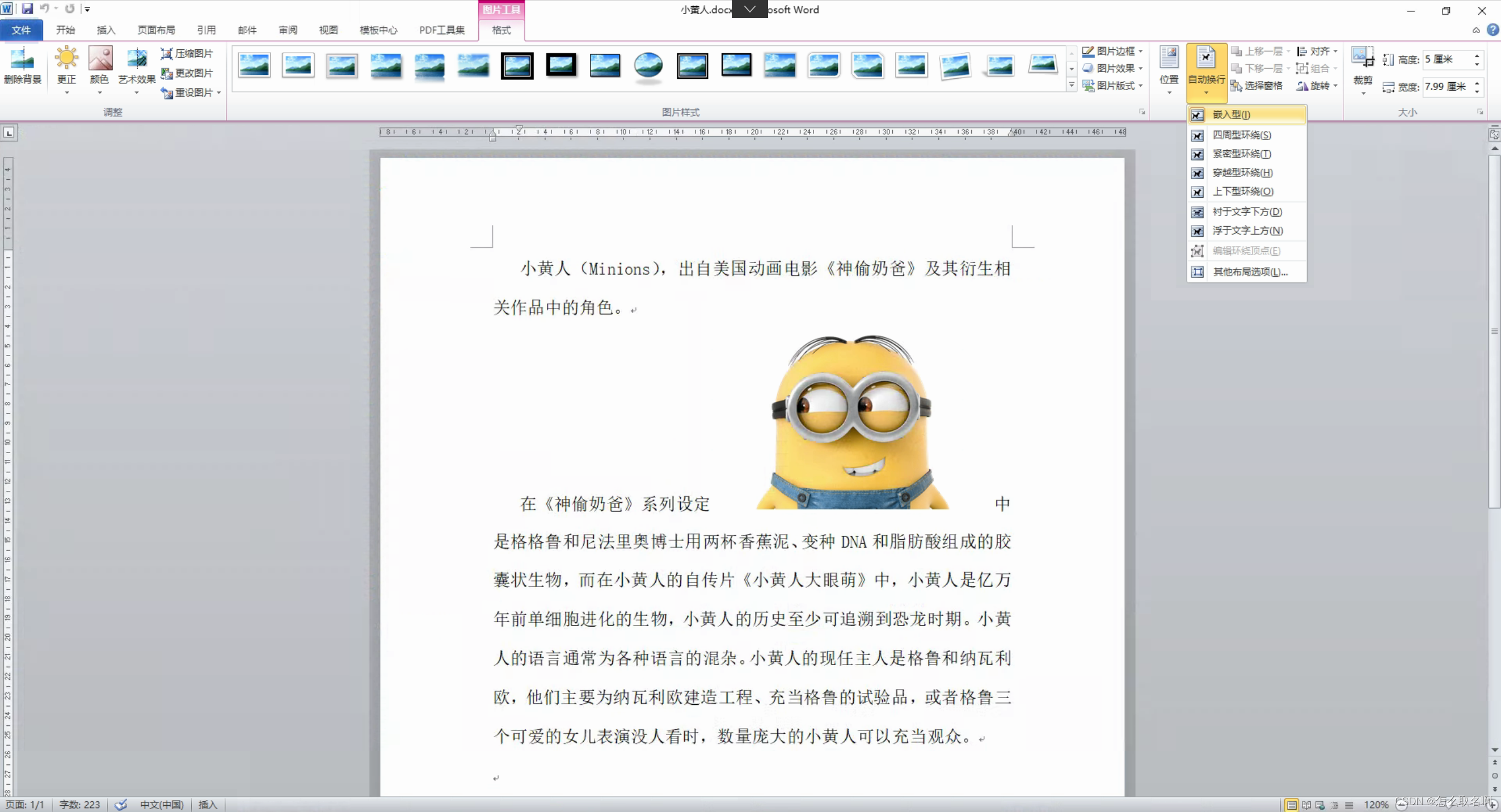The width and height of the screenshot is (1501, 812).
Task: Expand the picture styles gallery more arrow
Action: pos(1071,85)
